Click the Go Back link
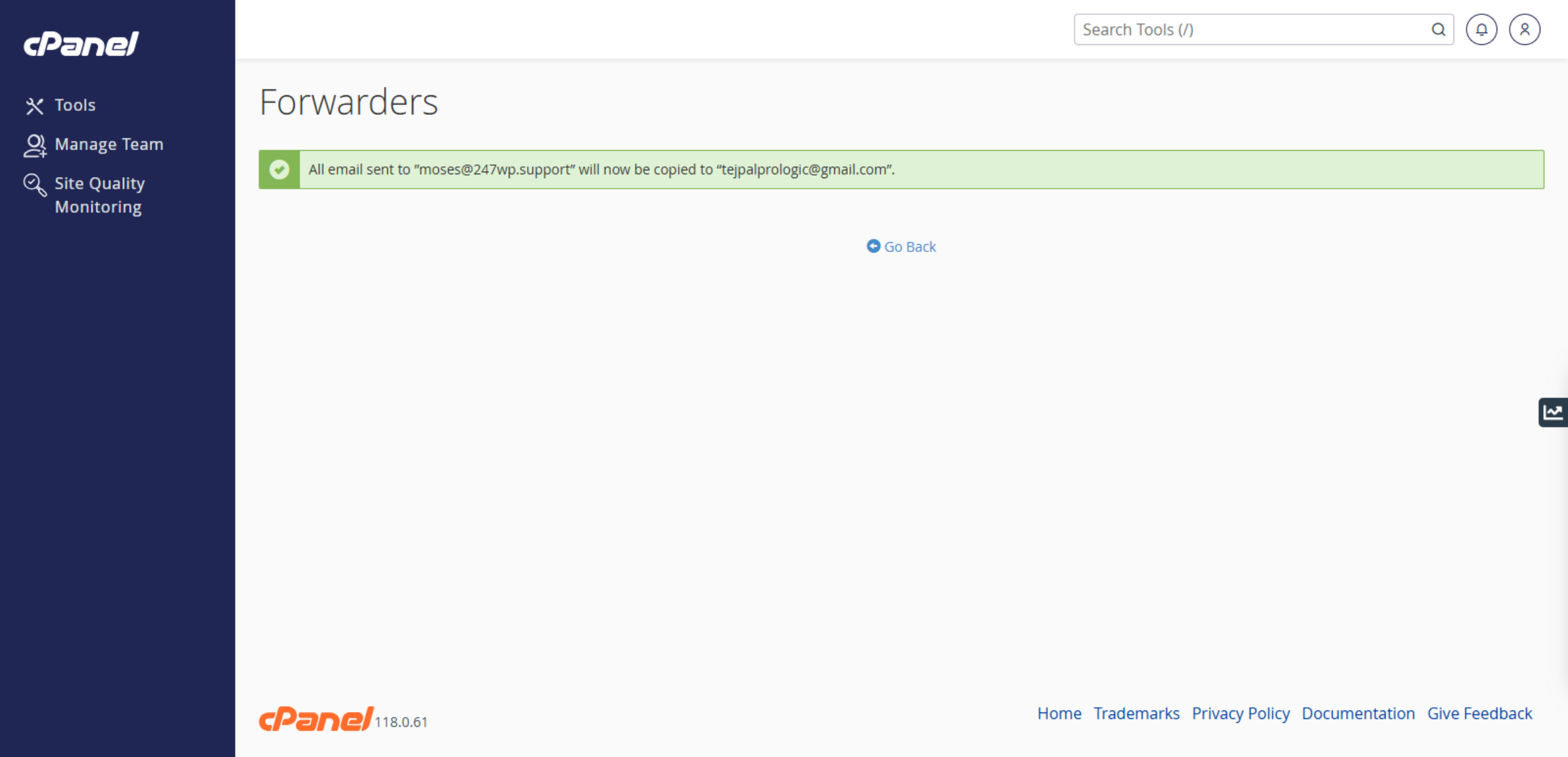The image size is (1568, 757). tap(910, 246)
